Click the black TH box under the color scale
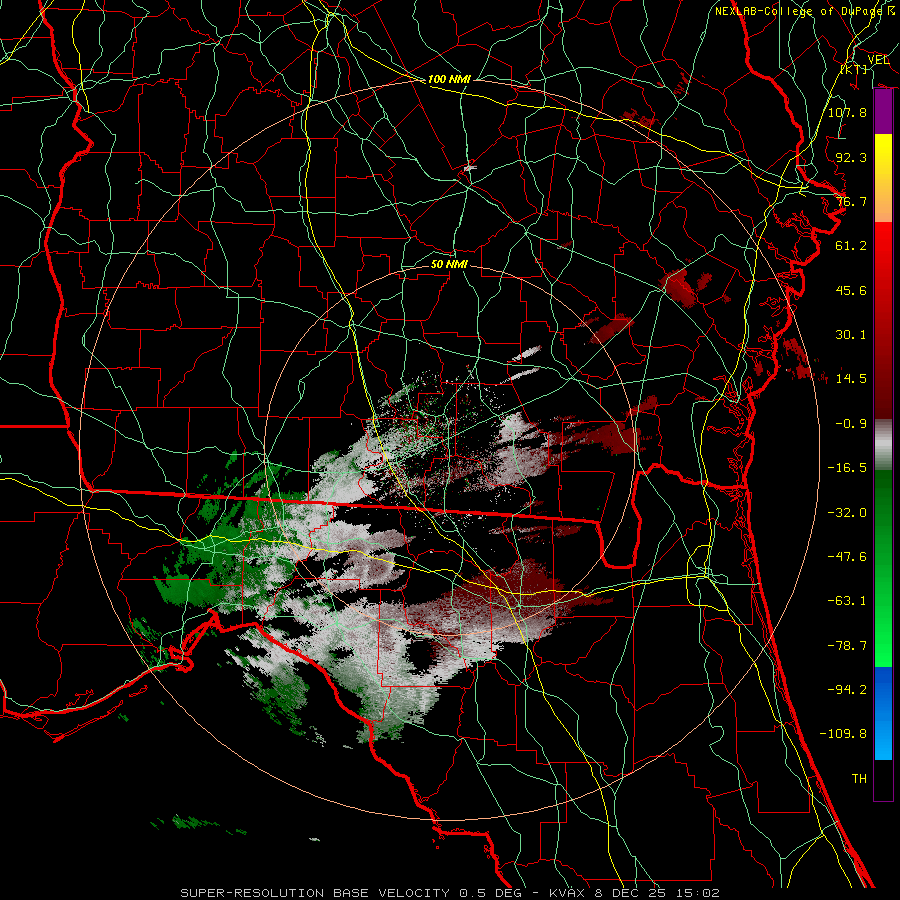Screen dimensions: 900x900 (883, 780)
